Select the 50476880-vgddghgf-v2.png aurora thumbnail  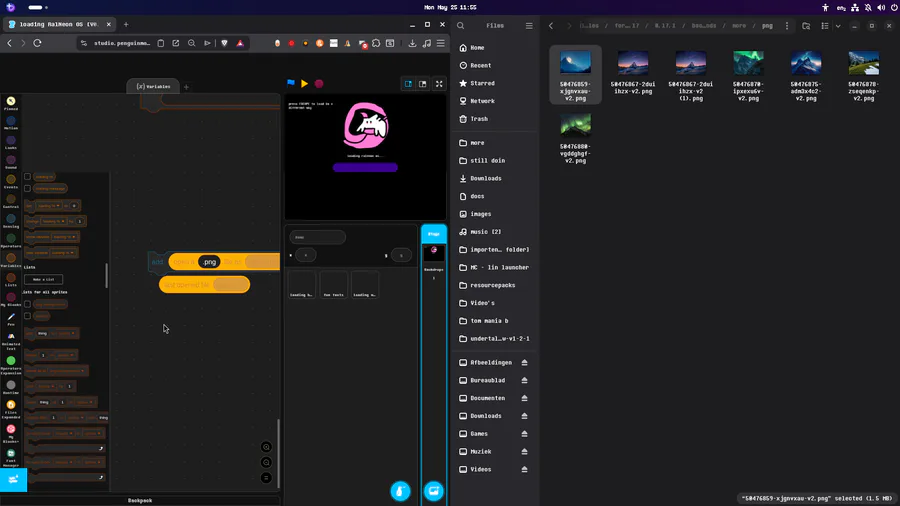click(x=575, y=123)
